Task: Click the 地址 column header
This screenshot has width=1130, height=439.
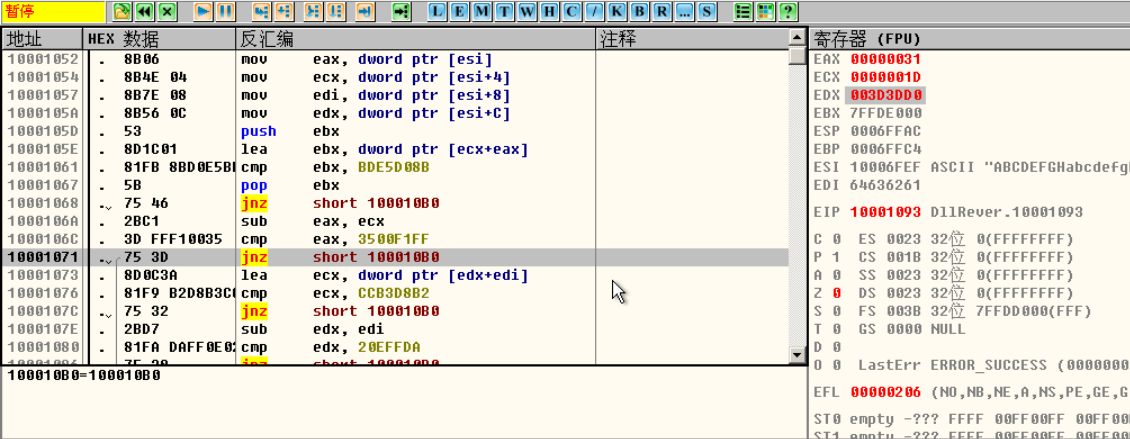Action: 43,39
